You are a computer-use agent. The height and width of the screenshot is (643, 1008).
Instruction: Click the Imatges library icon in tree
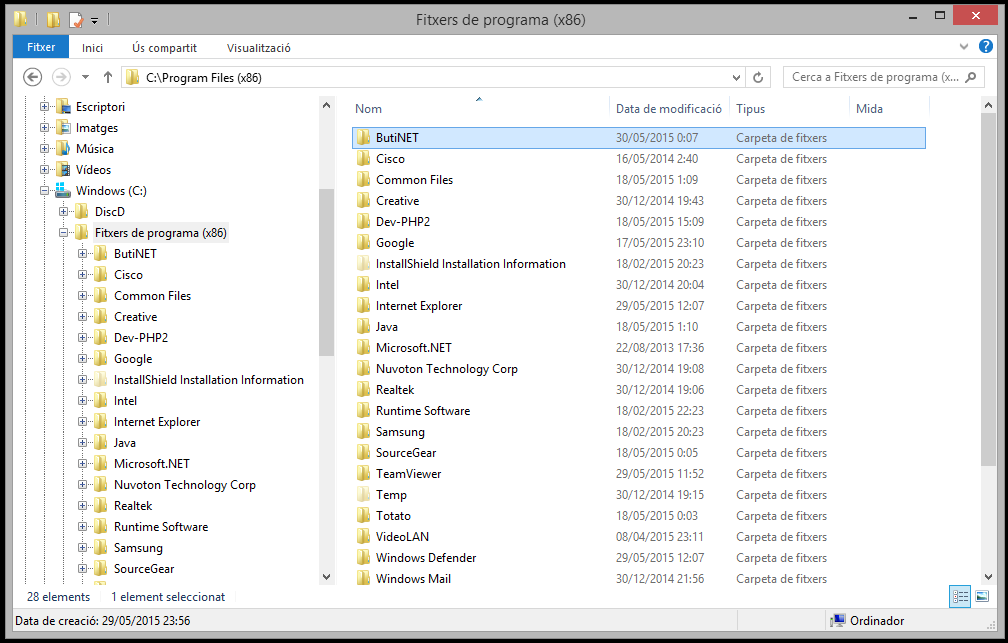click(x=63, y=127)
